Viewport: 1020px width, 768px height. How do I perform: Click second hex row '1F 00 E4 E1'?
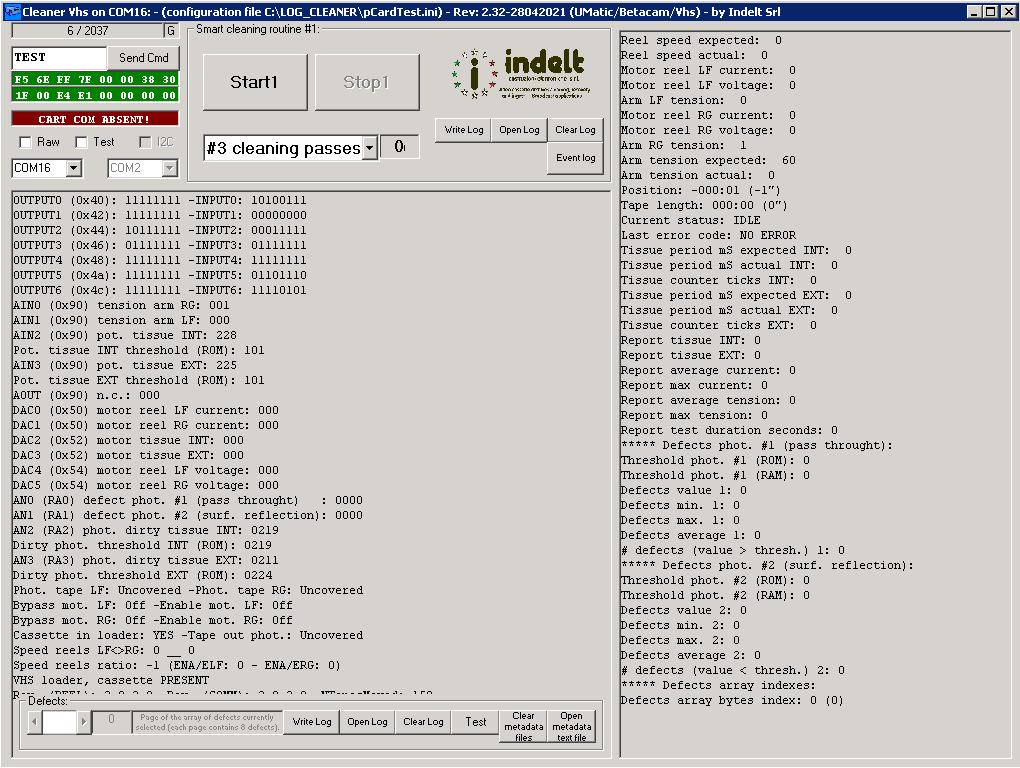pos(95,95)
